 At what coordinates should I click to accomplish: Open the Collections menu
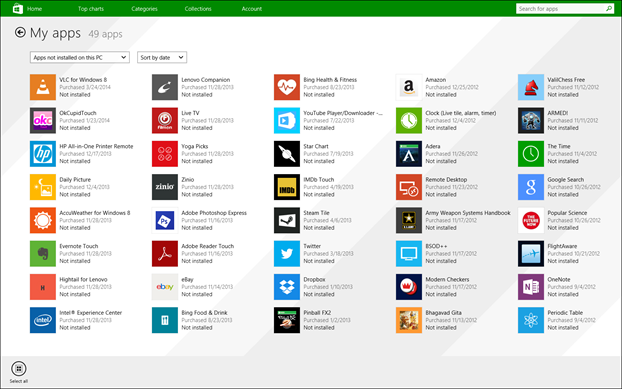point(198,9)
